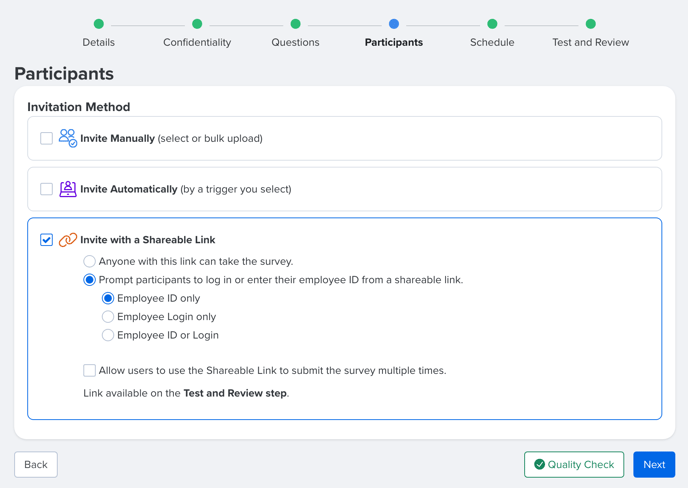Enable the Invite Manually checkbox
The height and width of the screenshot is (488, 688).
(x=47, y=138)
